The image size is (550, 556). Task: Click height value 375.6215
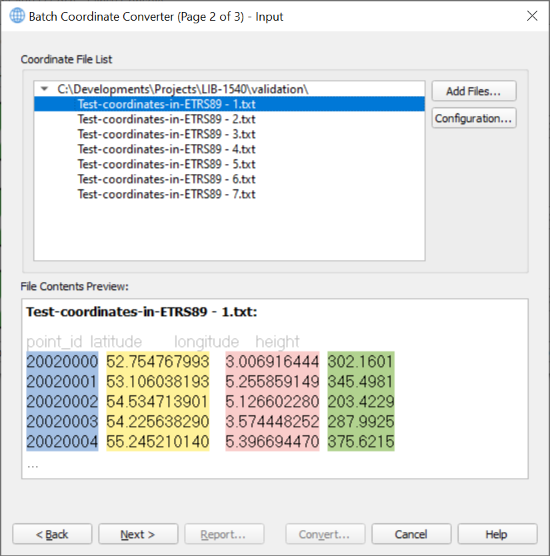coord(361,441)
